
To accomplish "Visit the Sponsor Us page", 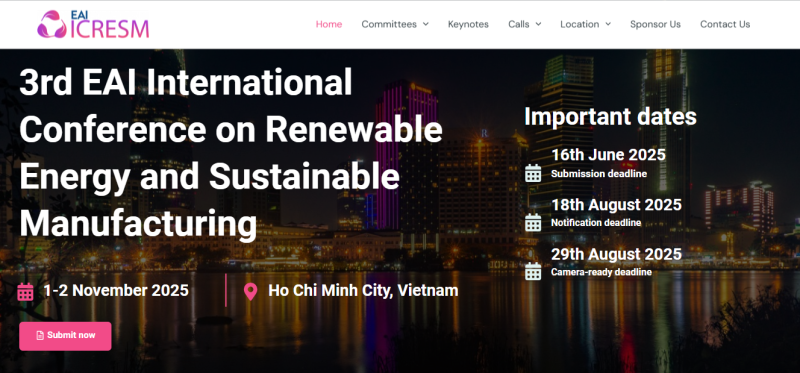I will click(655, 24).
